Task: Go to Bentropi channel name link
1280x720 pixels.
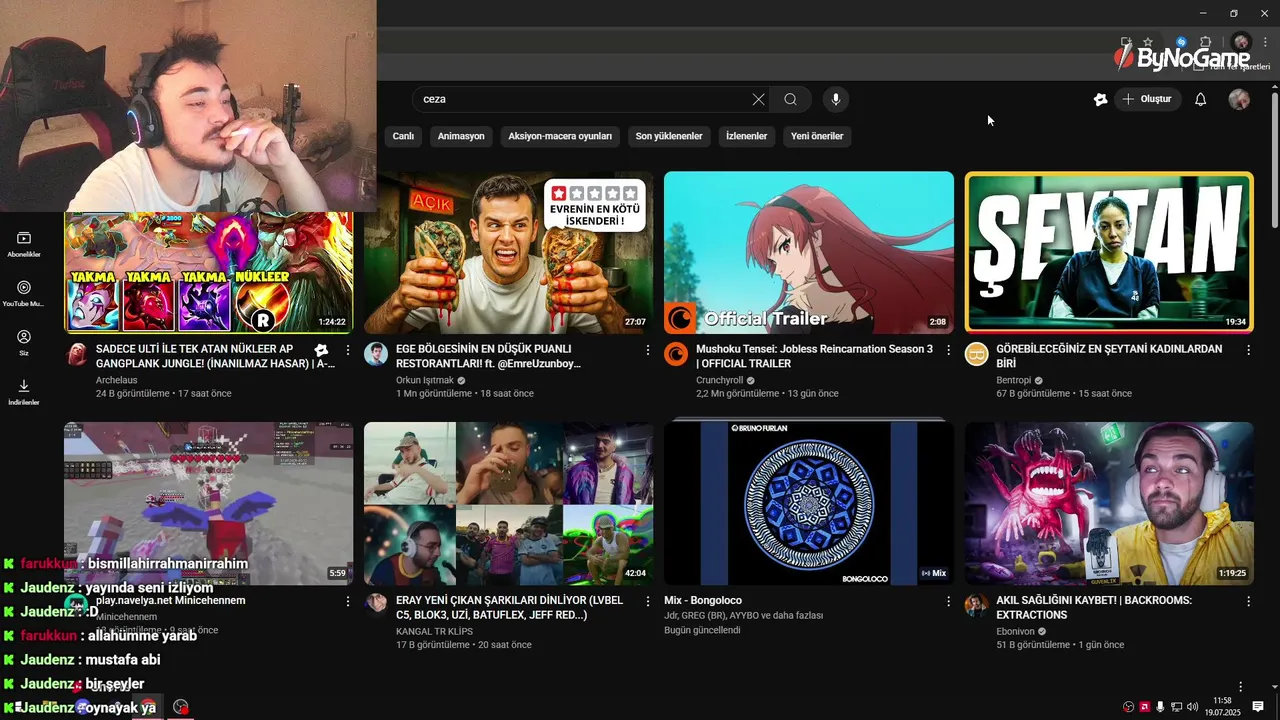Action: [x=1013, y=380]
